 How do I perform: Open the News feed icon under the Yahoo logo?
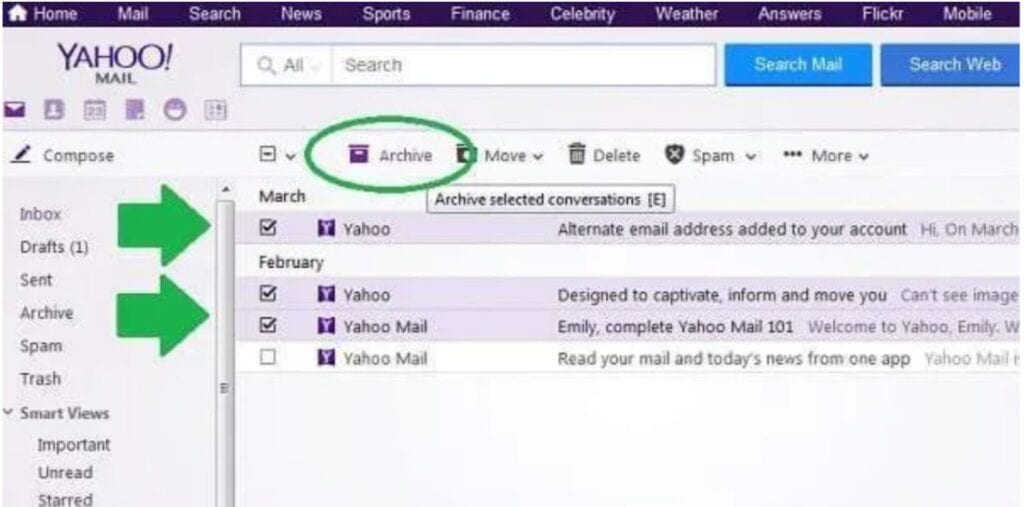216,110
